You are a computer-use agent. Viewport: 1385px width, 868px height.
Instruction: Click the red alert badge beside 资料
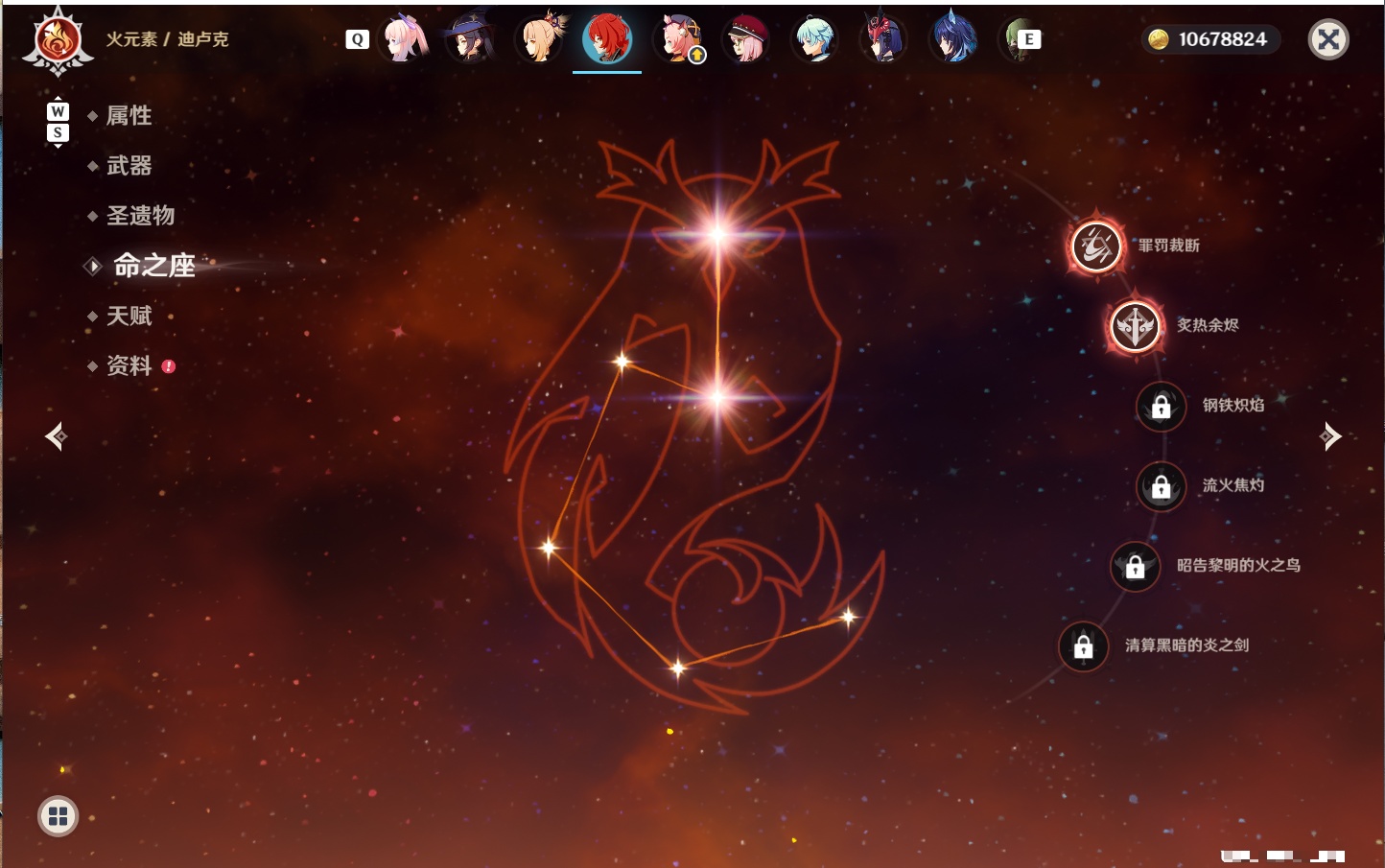point(169,366)
